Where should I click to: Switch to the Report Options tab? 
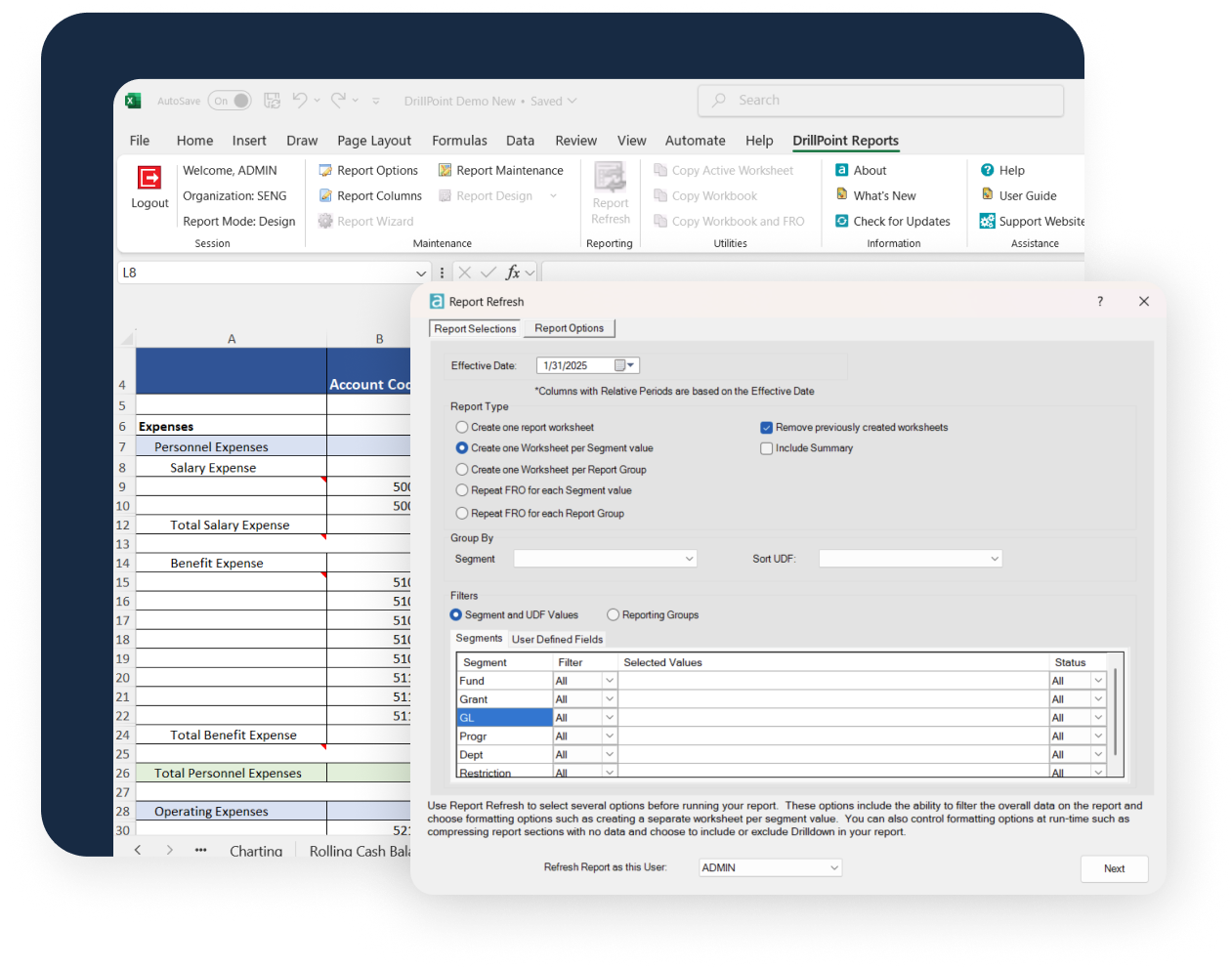pos(569,328)
